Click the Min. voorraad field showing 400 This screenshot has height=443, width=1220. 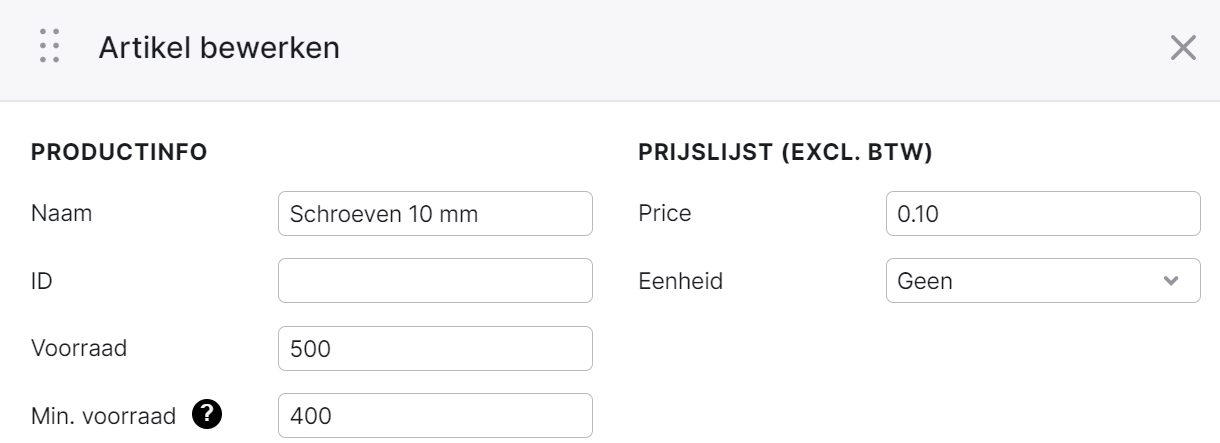tap(435, 415)
